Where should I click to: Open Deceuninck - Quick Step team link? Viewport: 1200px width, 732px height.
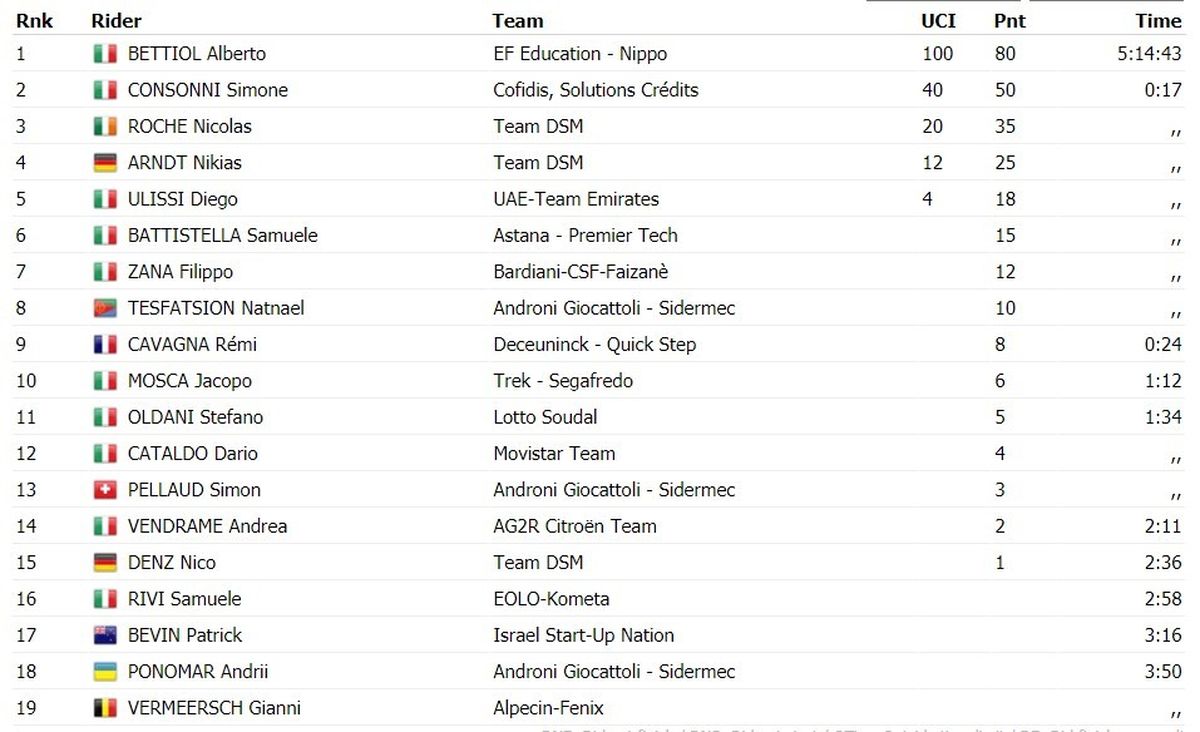click(595, 345)
